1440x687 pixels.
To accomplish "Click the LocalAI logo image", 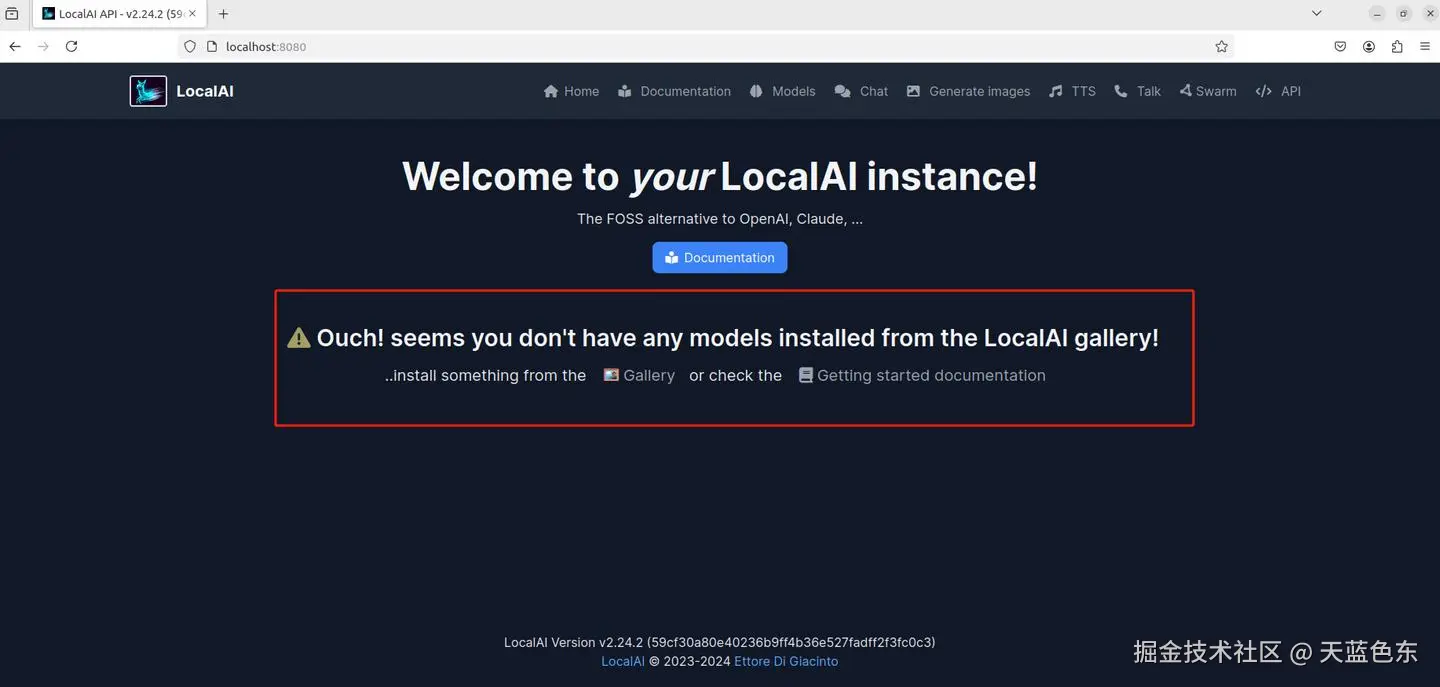I will [x=148, y=91].
